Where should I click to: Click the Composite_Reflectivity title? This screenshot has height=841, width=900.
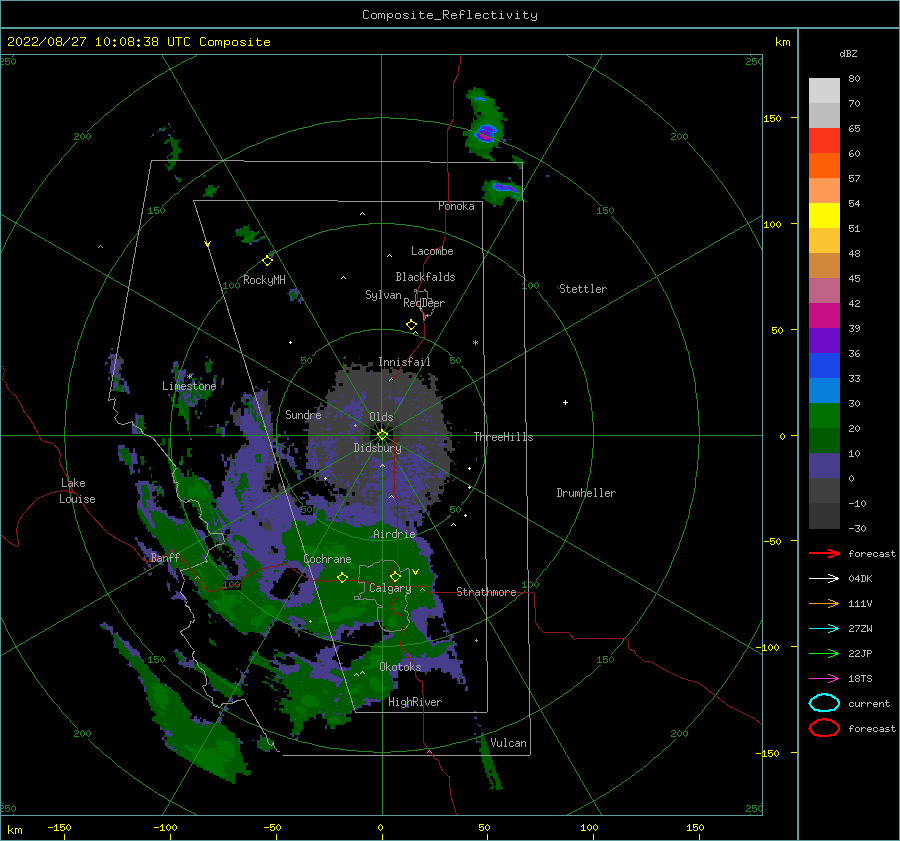pyautogui.click(x=449, y=15)
